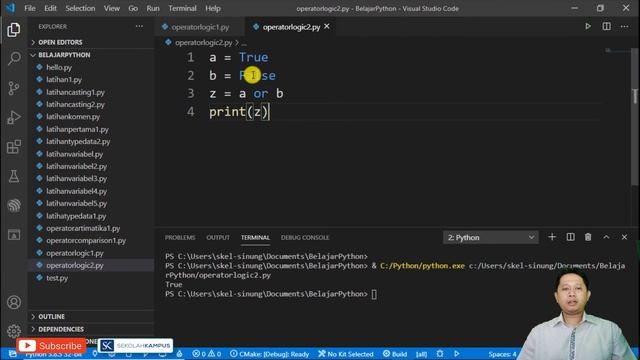This screenshot has height=360, width=640.
Task: Click CMake launch play icon in status bar
Action: 457,354
